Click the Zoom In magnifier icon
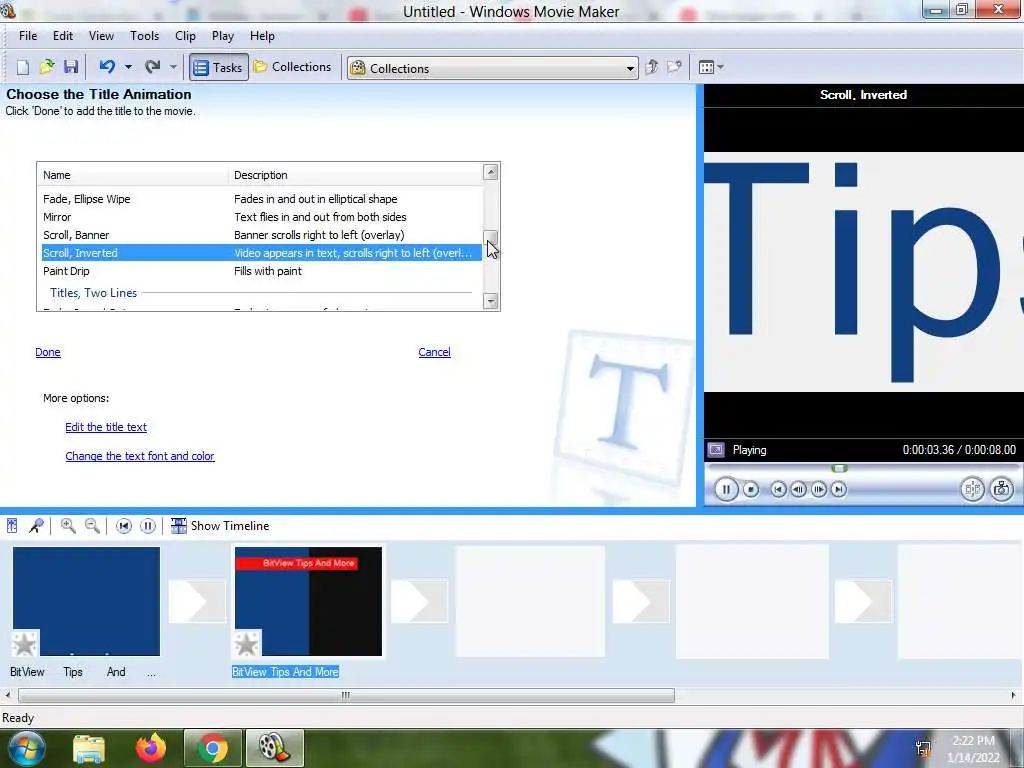This screenshot has height=768, width=1024. pyautogui.click(x=68, y=526)
